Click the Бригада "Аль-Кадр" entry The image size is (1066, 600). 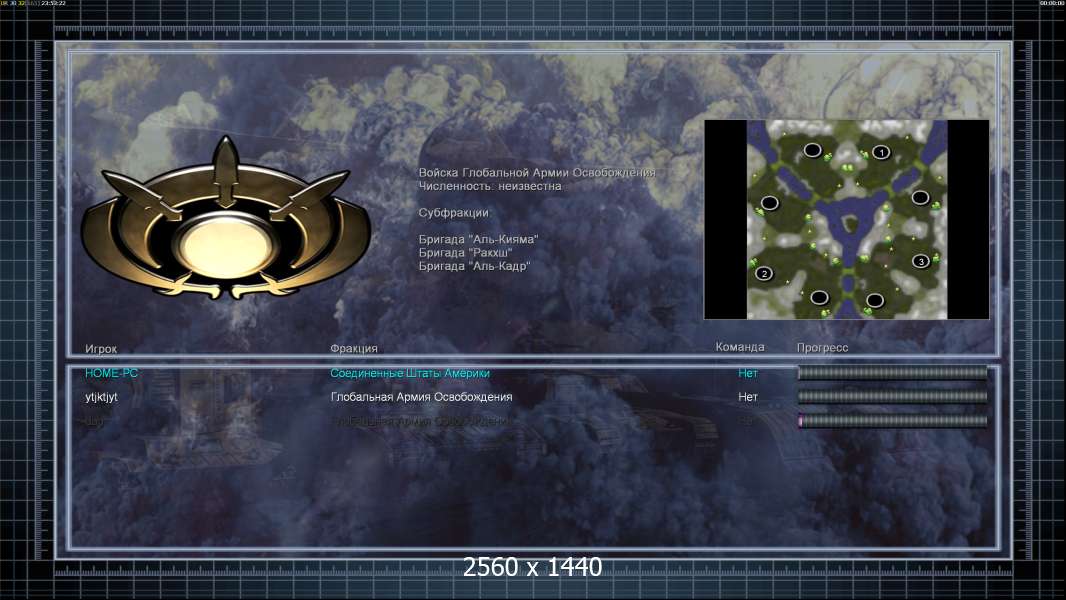coord(474,266)
